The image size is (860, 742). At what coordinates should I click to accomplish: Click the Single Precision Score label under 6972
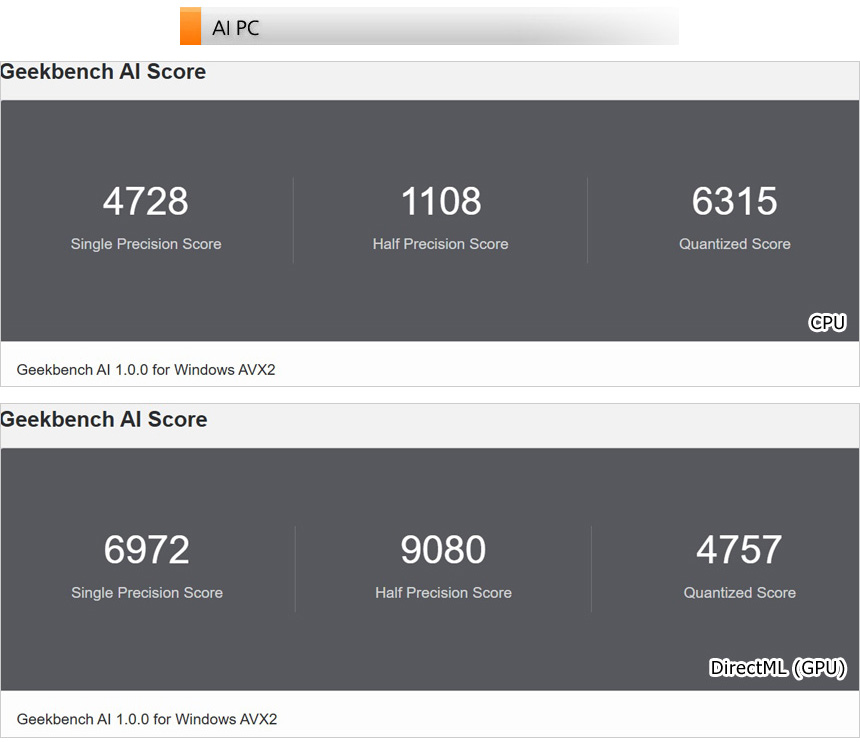click(x=147, y=593)
